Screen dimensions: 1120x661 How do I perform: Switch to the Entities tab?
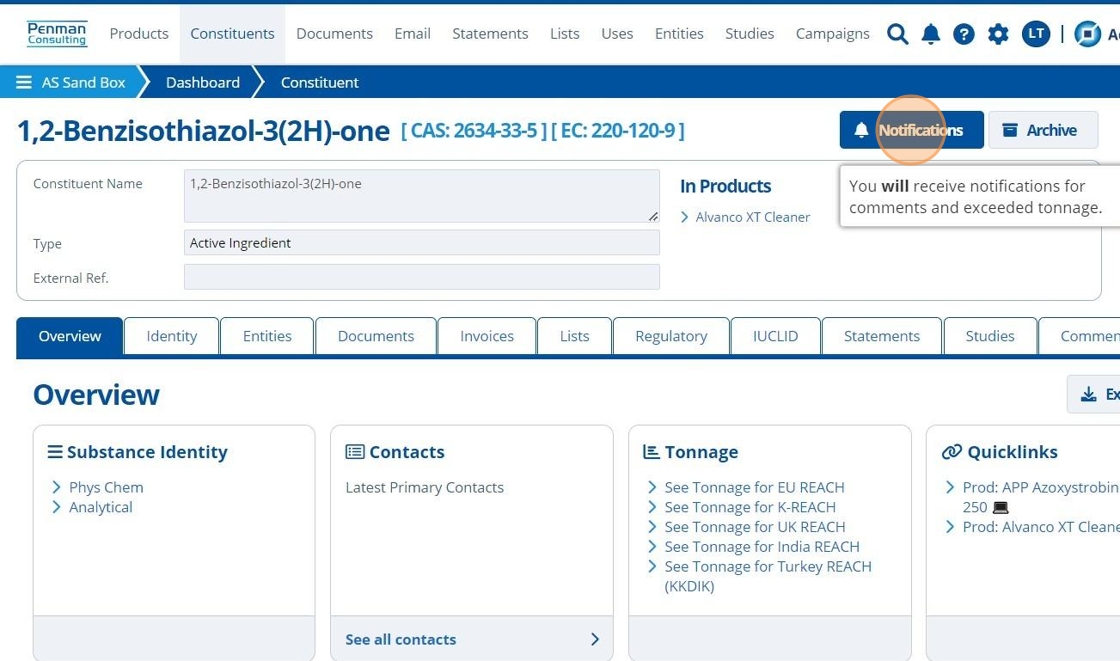267,336
